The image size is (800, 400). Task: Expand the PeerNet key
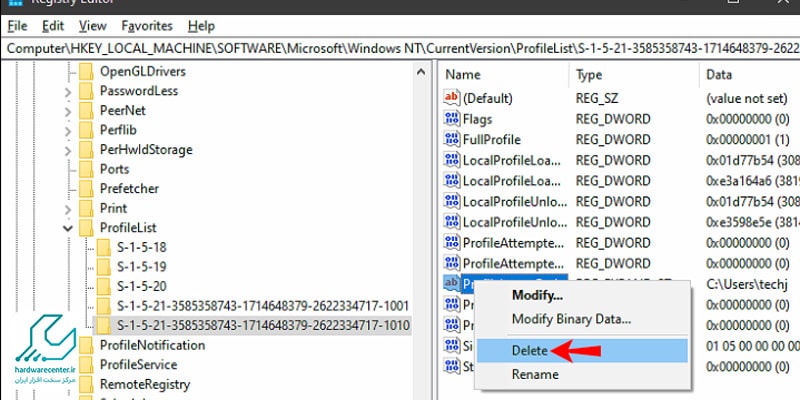[x=68, y=111]
